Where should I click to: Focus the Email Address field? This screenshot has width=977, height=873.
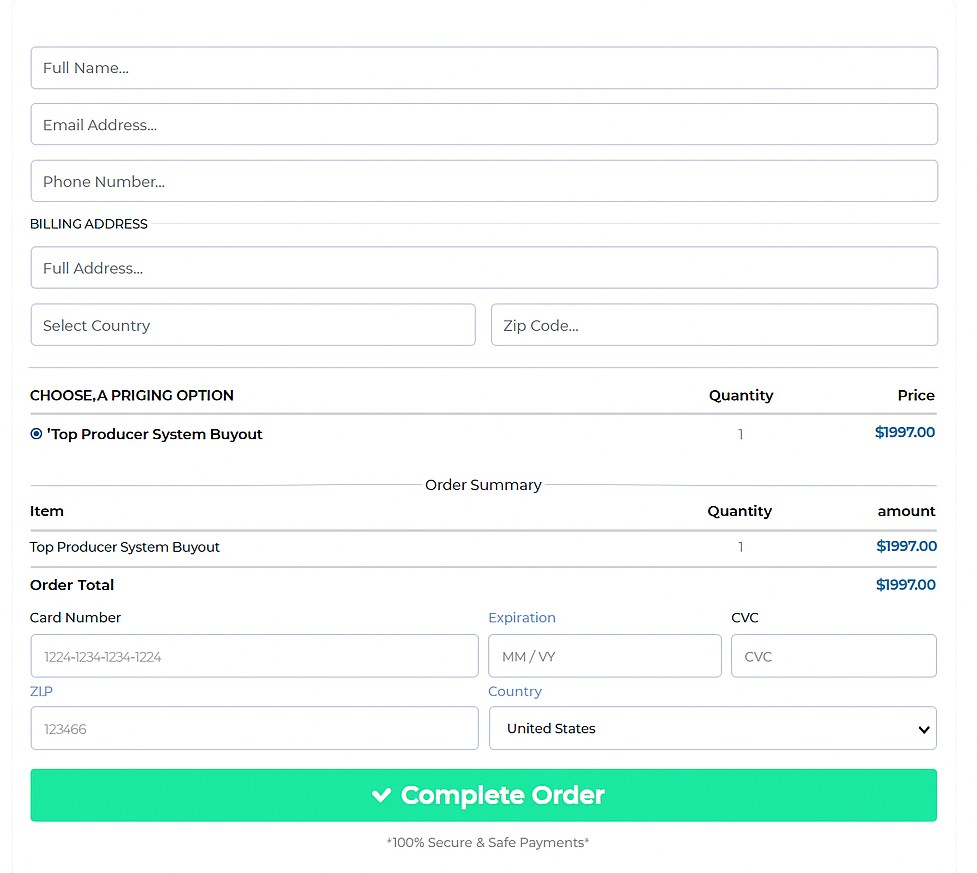[484, 125]
